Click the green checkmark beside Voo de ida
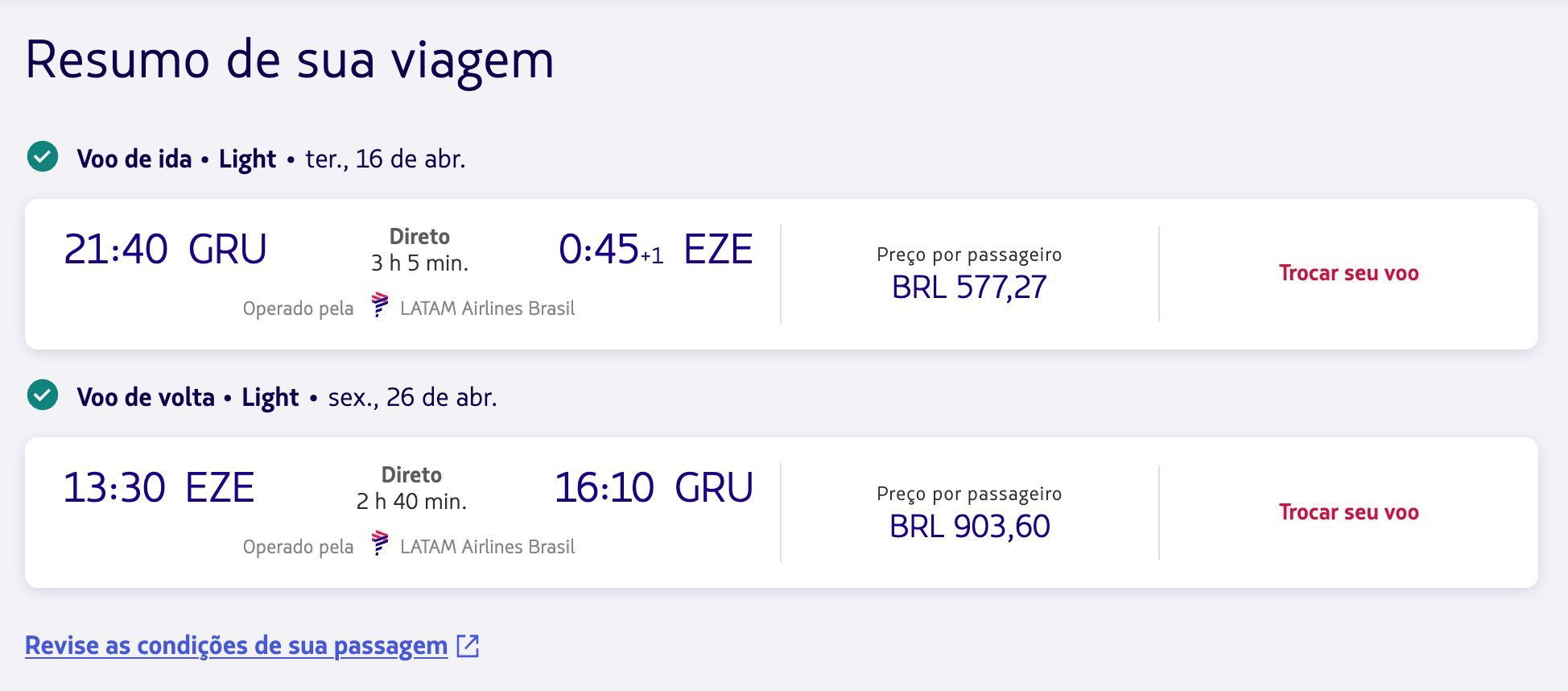 (43, 156)
